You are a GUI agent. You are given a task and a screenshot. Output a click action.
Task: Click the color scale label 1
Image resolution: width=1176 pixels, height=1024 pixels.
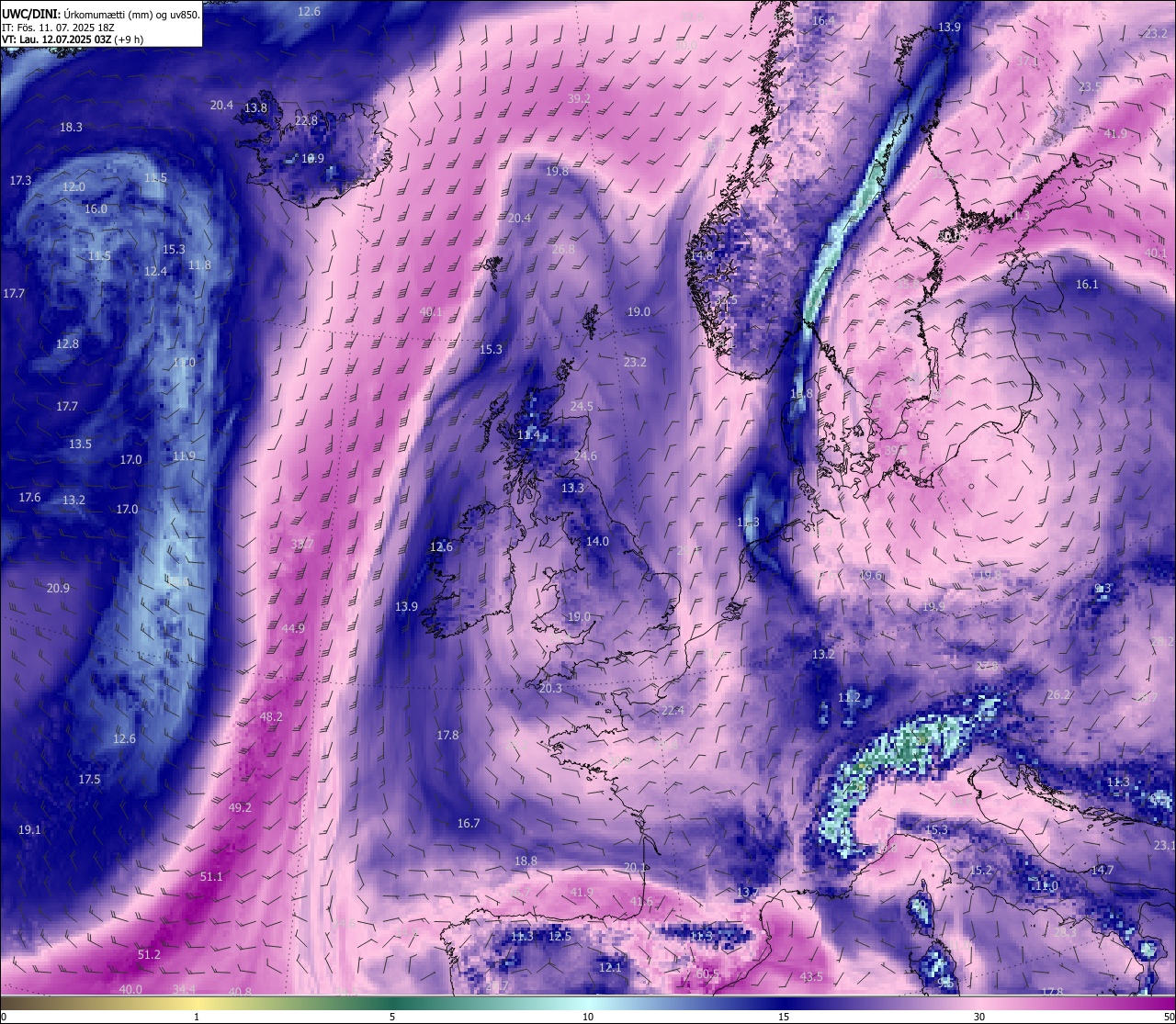(x=197, y=1017)
